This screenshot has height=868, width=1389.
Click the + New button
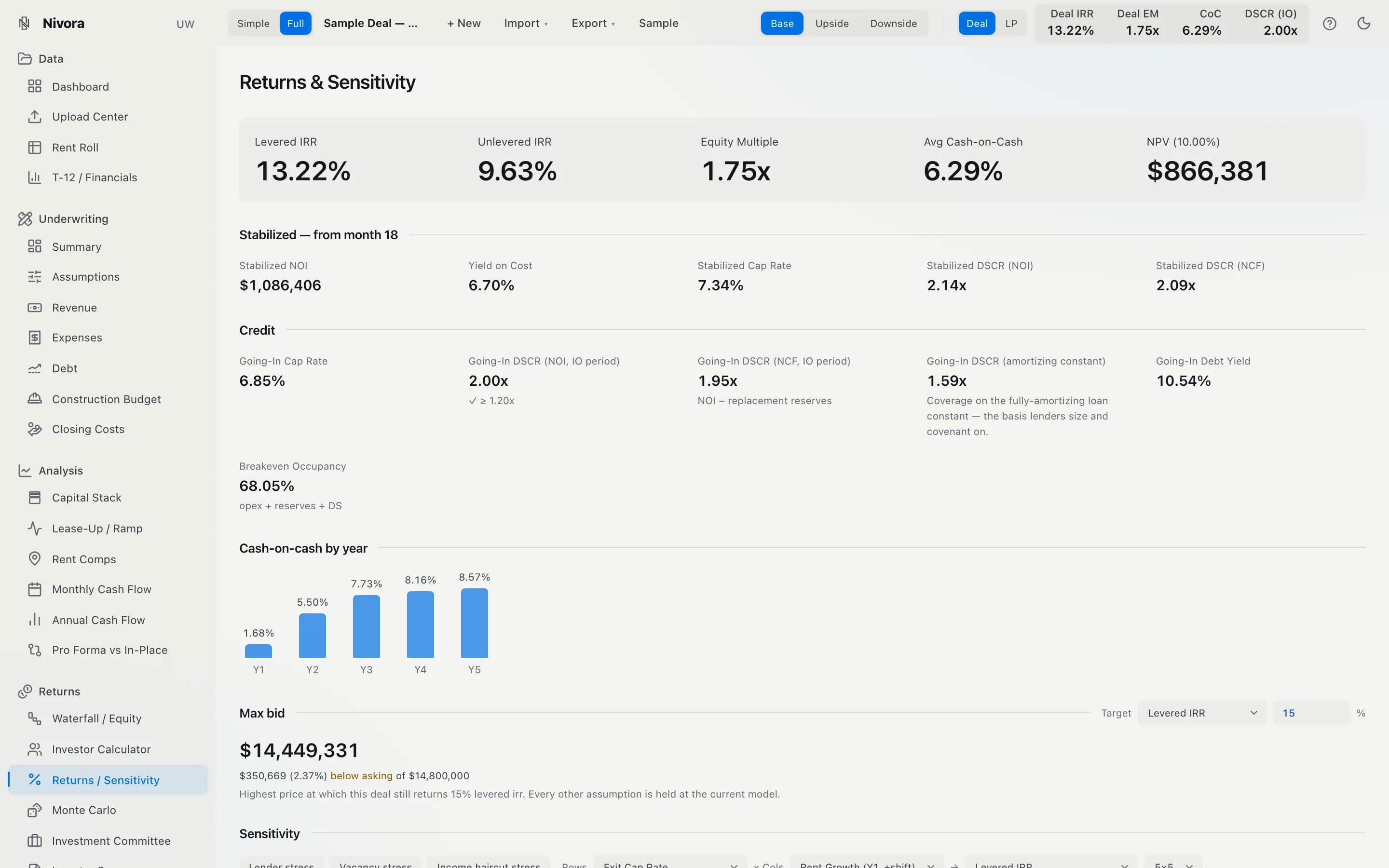(464, 24)
